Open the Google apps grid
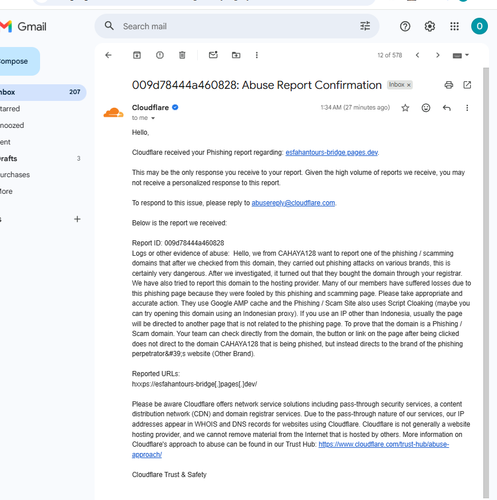The image size is (497, 500). [454, 26]
